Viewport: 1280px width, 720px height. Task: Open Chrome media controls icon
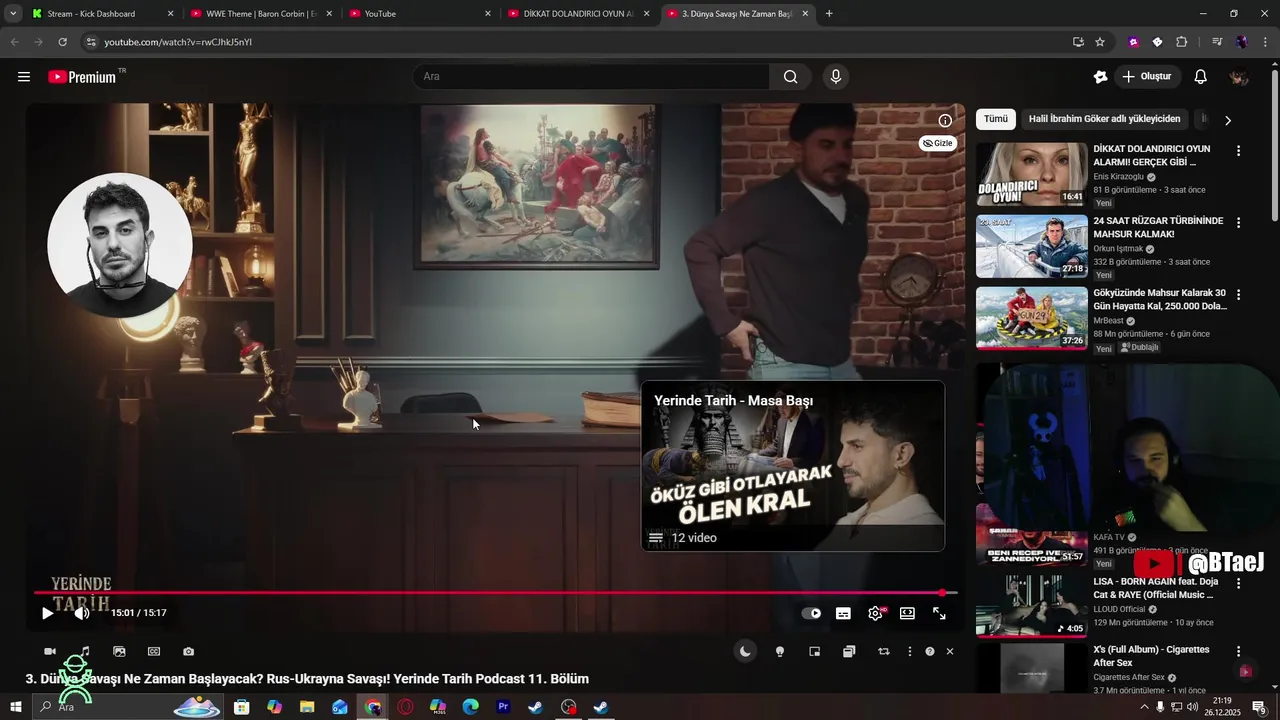1217,42
